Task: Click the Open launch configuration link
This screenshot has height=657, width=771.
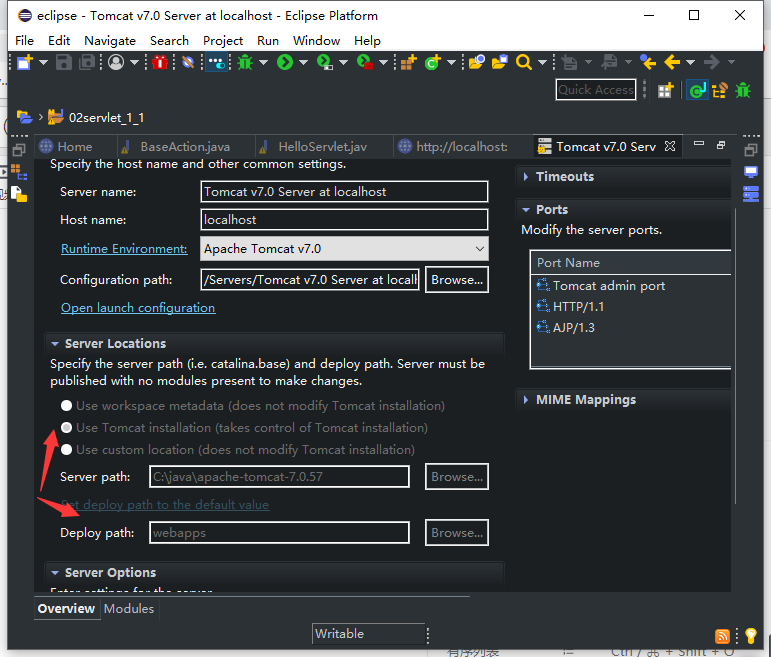Action: [138, 308]
